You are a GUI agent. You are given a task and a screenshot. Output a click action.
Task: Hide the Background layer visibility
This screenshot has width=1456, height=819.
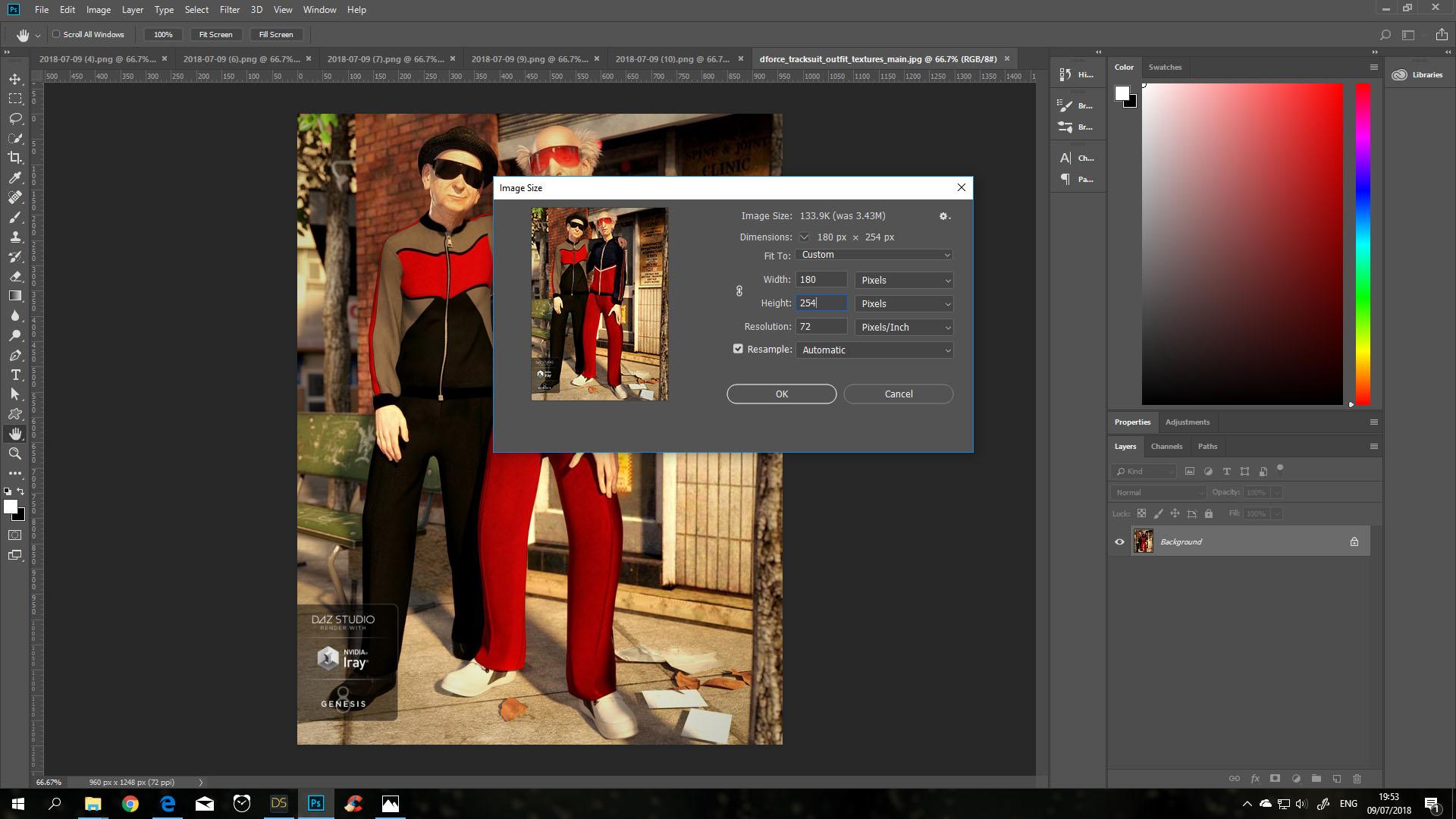[1119, 541]
